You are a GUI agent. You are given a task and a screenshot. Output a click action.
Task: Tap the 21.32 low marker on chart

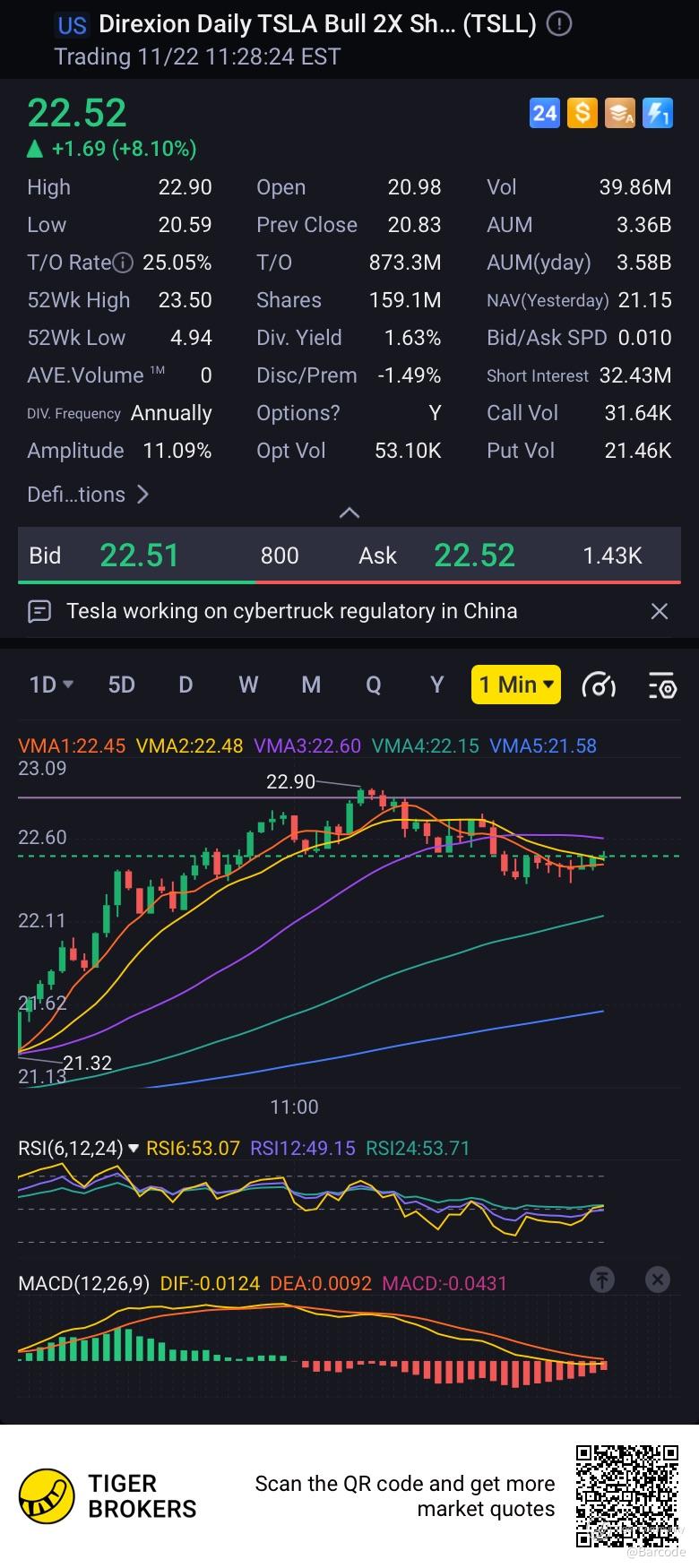(87, 1063)
